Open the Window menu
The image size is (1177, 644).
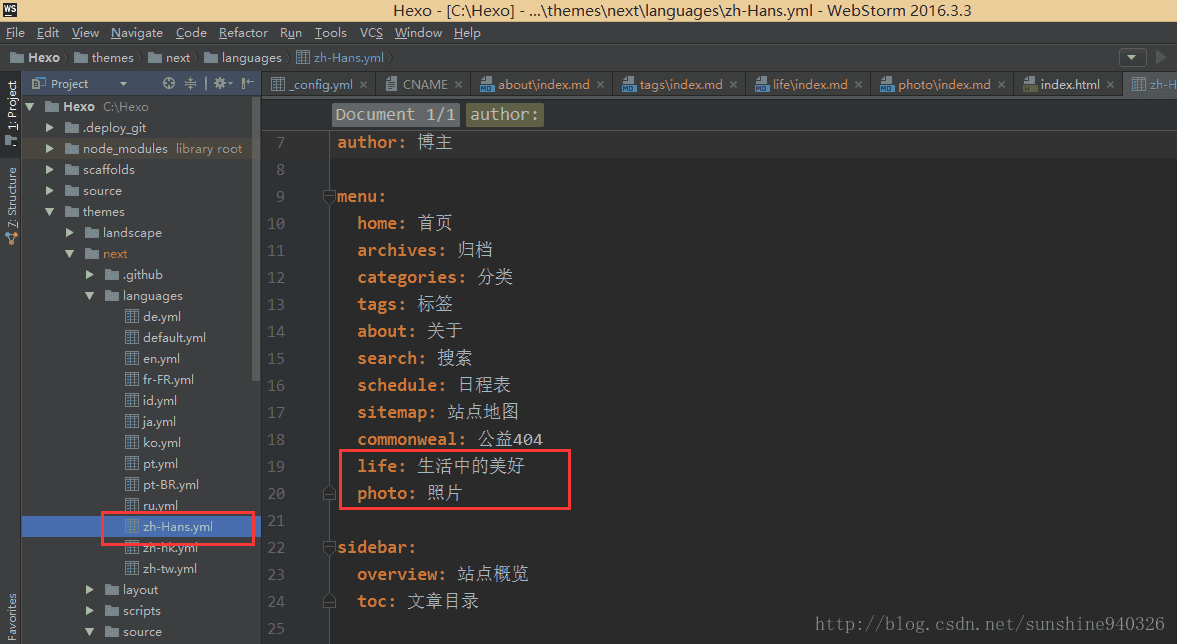click(418, 33)
